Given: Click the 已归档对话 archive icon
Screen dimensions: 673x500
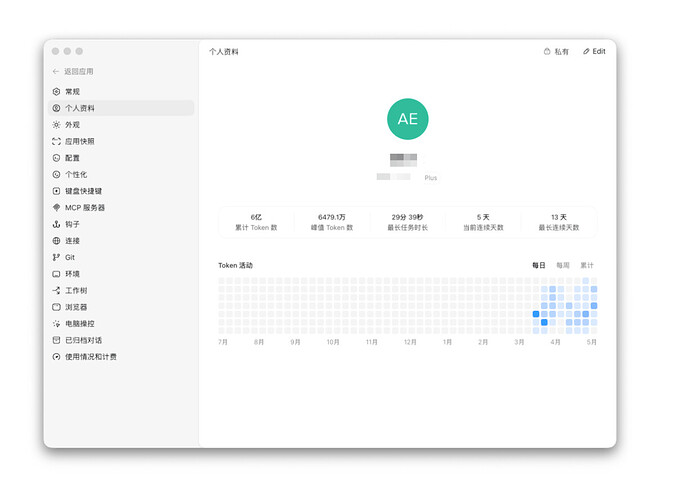Looking at the screenshot, I should point(56,340).
